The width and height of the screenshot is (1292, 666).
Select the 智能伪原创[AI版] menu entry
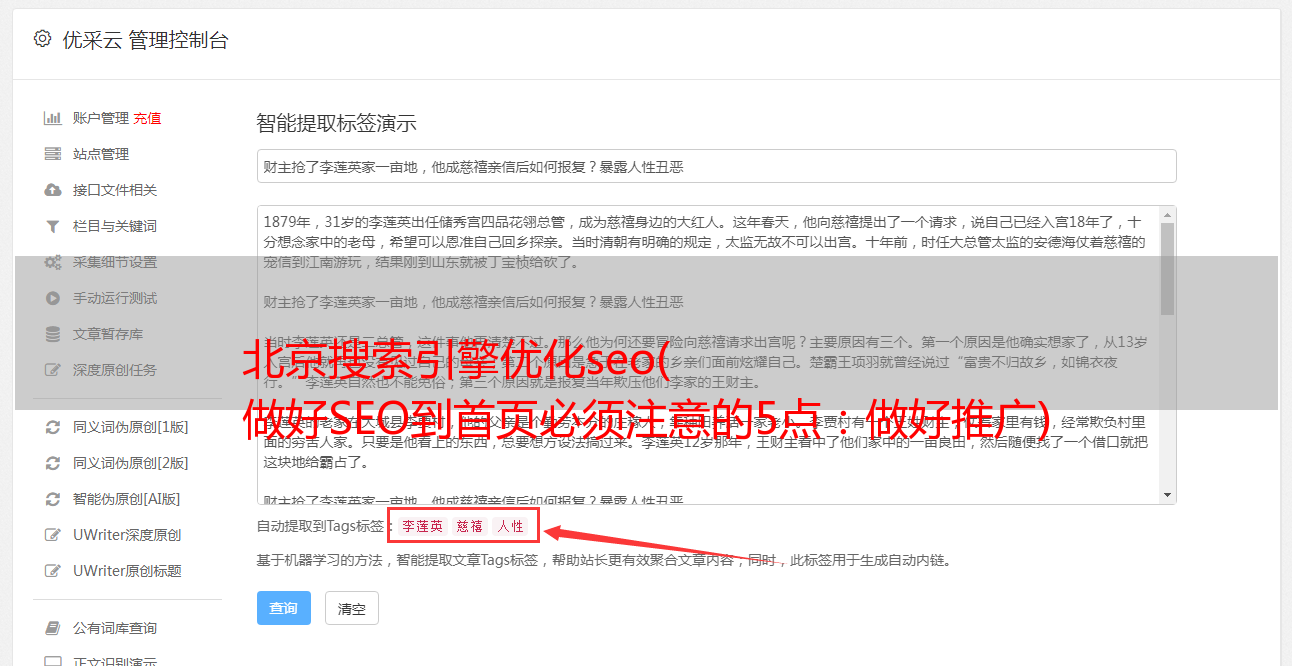point(126,499)
